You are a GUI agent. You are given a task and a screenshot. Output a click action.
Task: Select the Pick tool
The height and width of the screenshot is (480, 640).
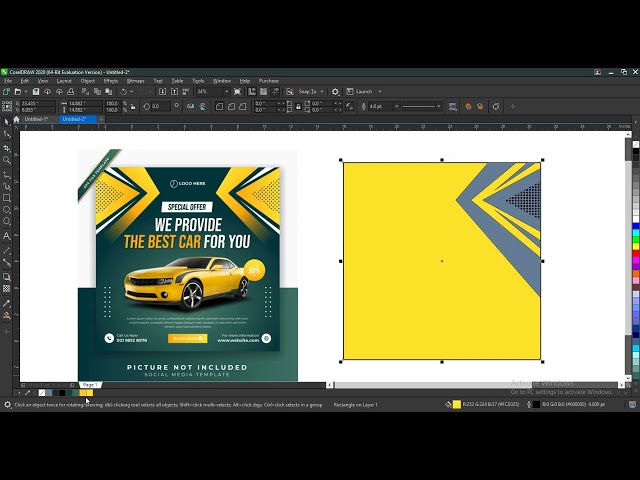(7, 122)
